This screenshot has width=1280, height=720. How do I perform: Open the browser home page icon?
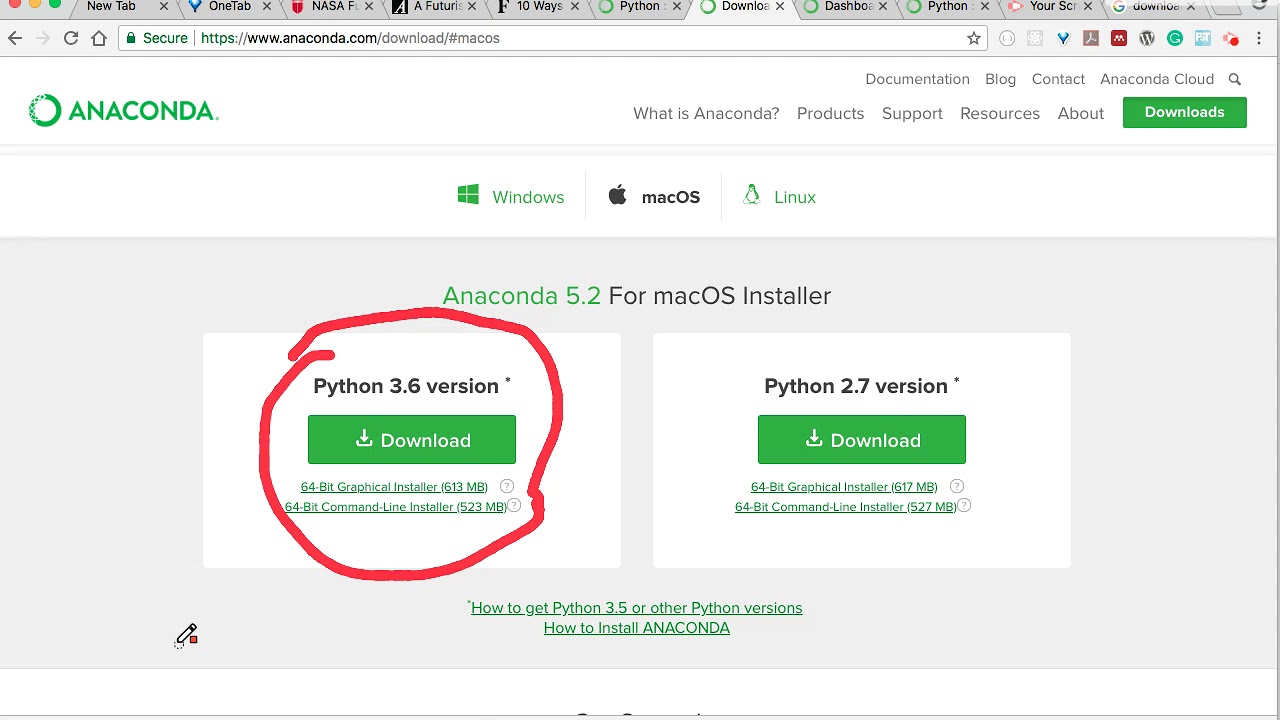pos(98,38)
